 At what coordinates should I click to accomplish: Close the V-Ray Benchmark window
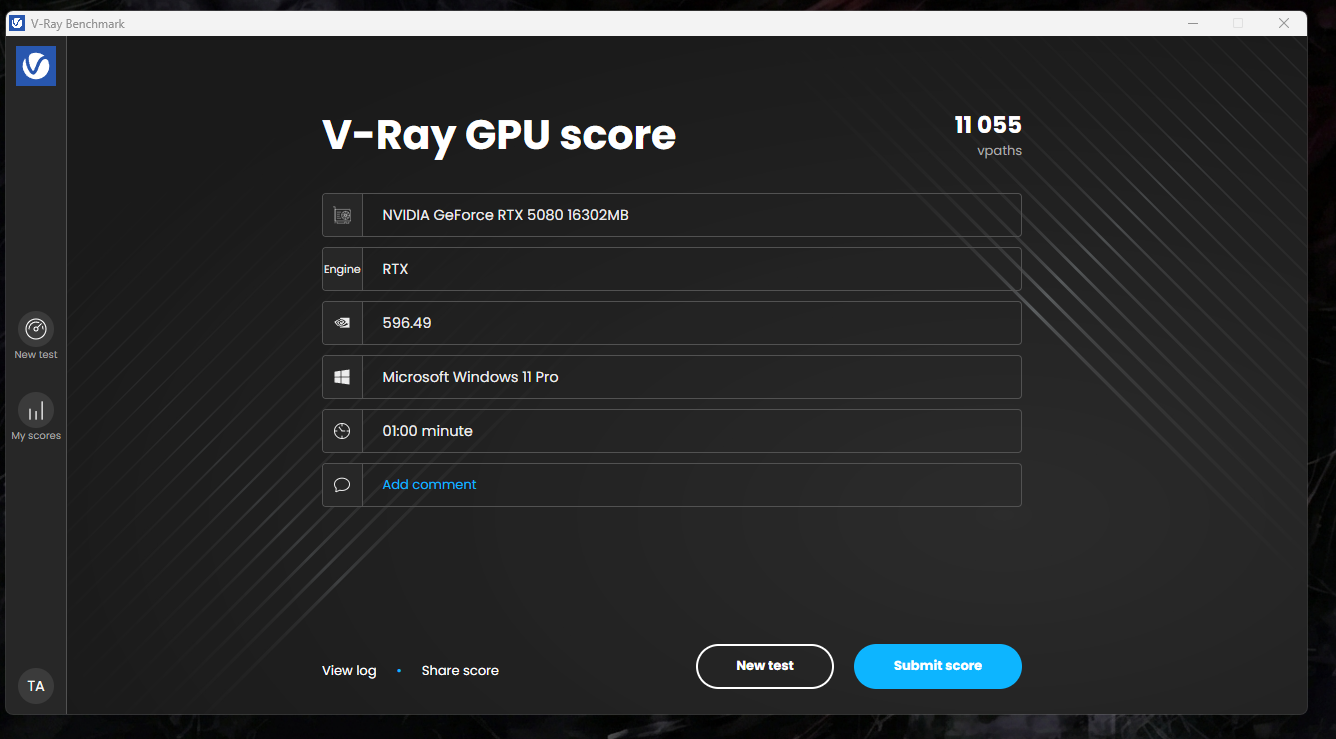(1284, 23)
